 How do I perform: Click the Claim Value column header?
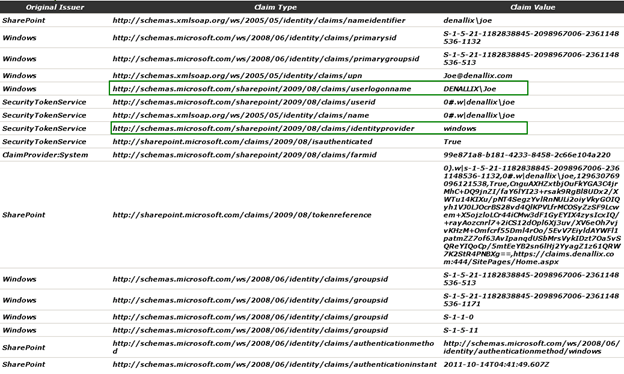tap(532, 7)
